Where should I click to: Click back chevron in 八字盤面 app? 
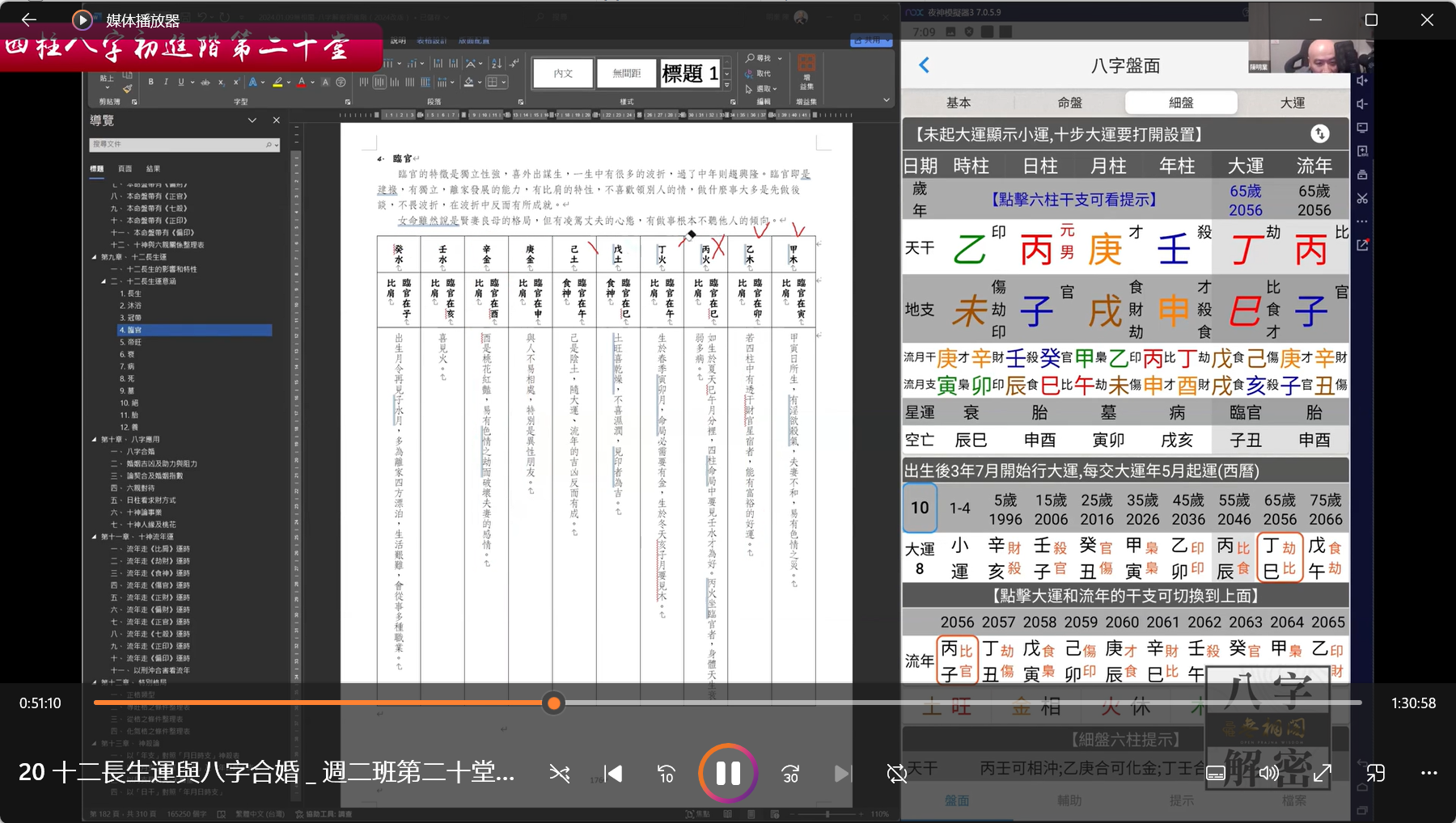(925, 65)
